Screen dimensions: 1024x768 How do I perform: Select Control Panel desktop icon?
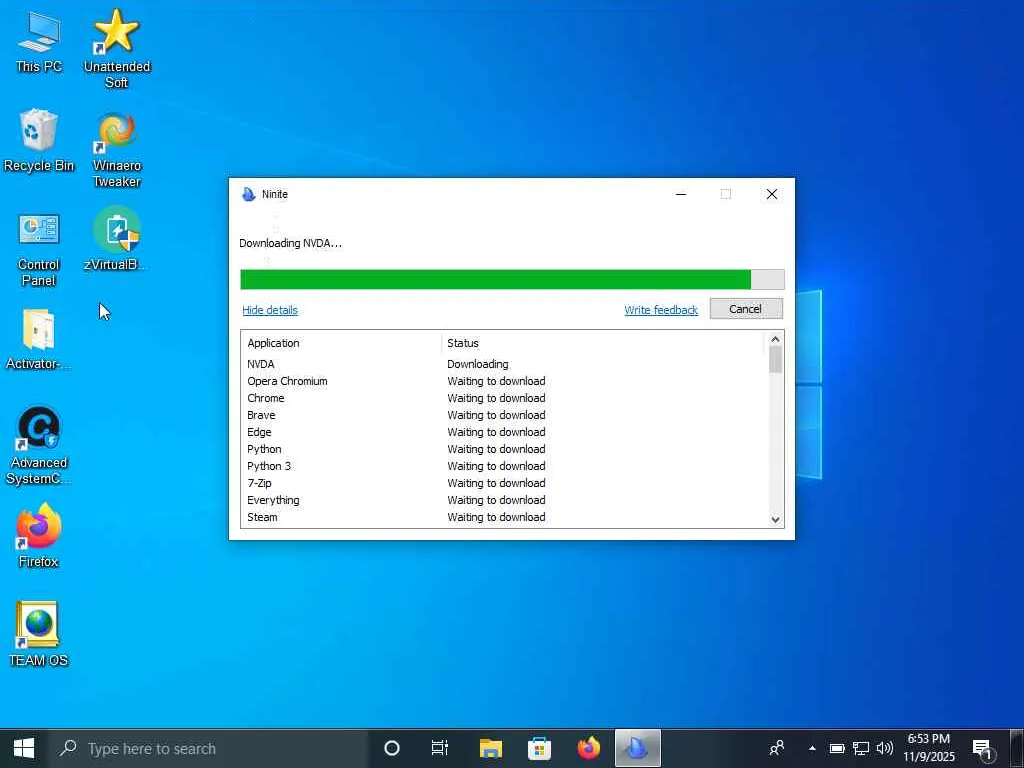click(39, 249)
